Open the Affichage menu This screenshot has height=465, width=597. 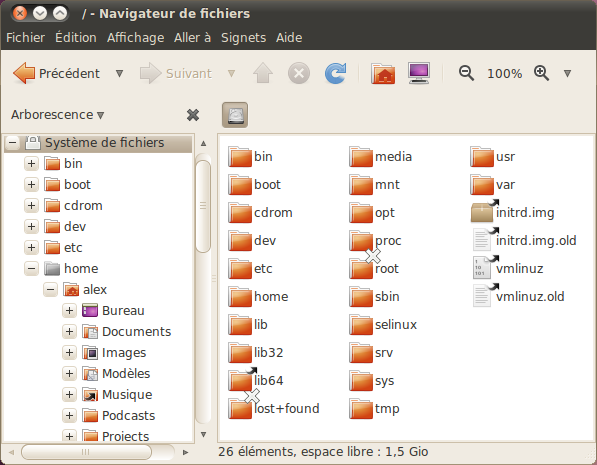click(136, 37)
